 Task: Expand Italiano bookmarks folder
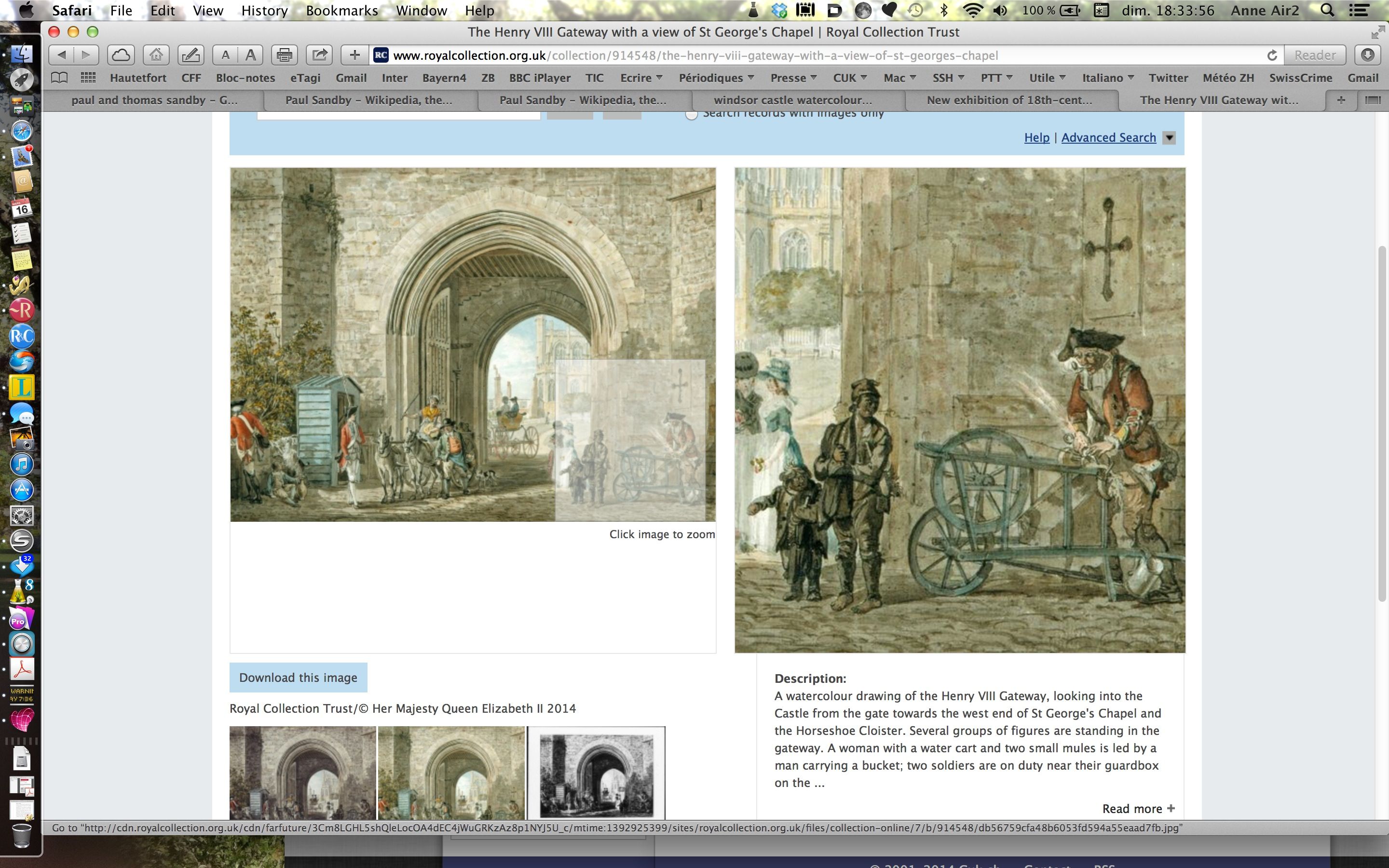pyautogui.click(x=1108, y=78)
